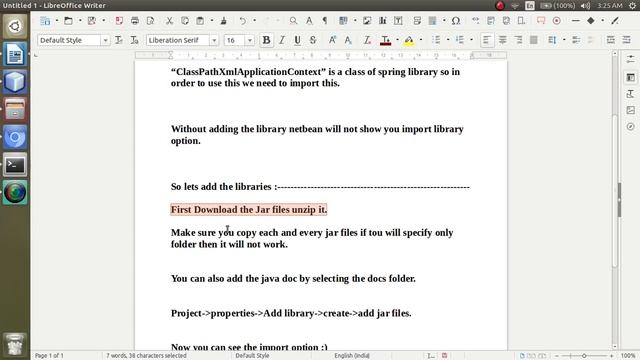Insert a comment with the comment icon
Image resolution: width=640 pixels, height=360 pixels.
[541, 21]
